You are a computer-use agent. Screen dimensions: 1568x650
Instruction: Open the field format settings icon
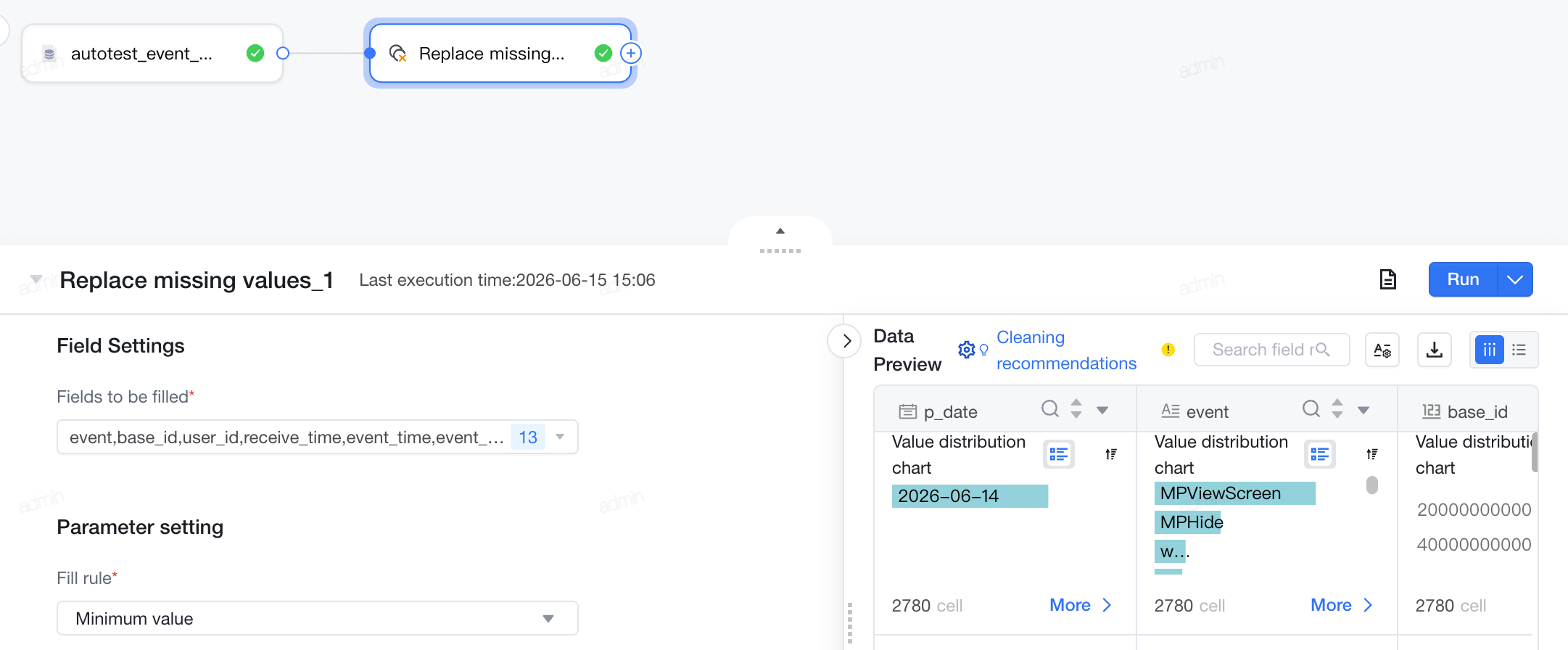[x=1382, y=350]
